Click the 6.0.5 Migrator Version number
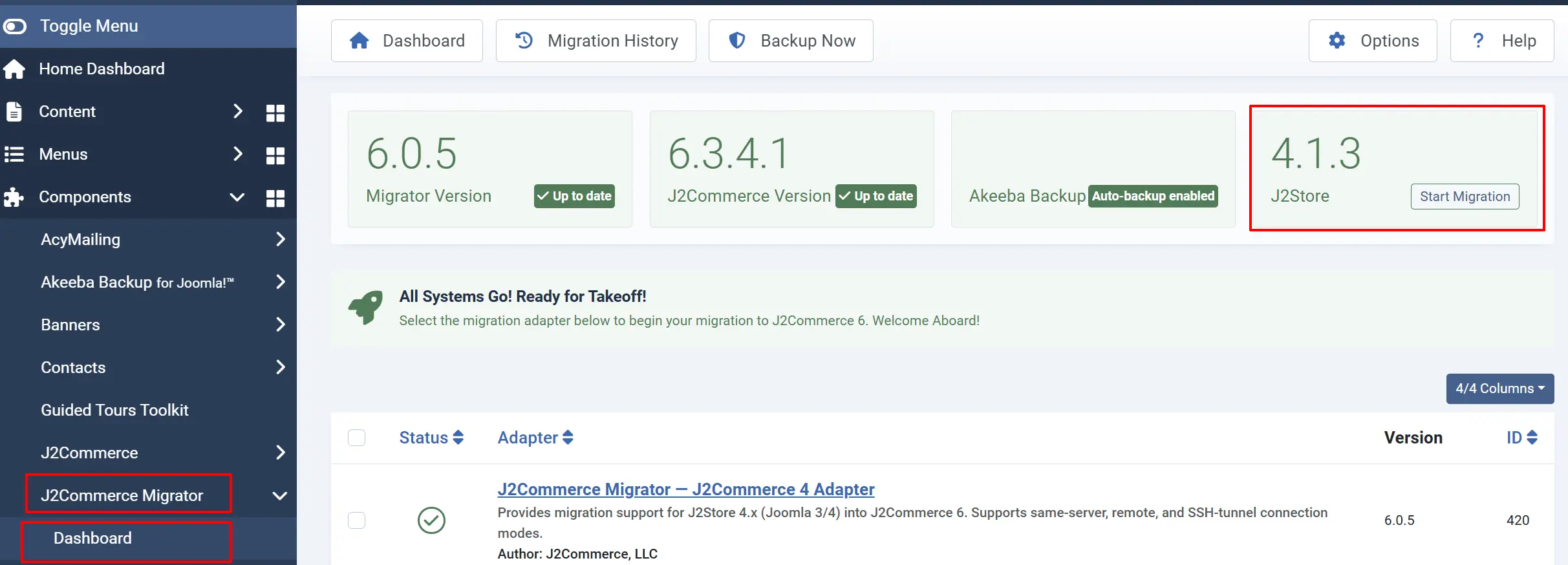The width and height of the screenshot is (1568, 565). [x=412, y=154]
